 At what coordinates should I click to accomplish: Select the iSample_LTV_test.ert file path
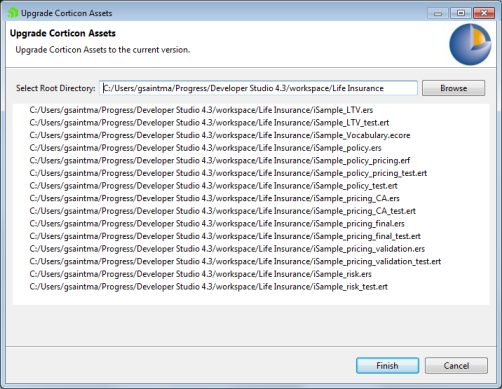(x=209, y=123)
